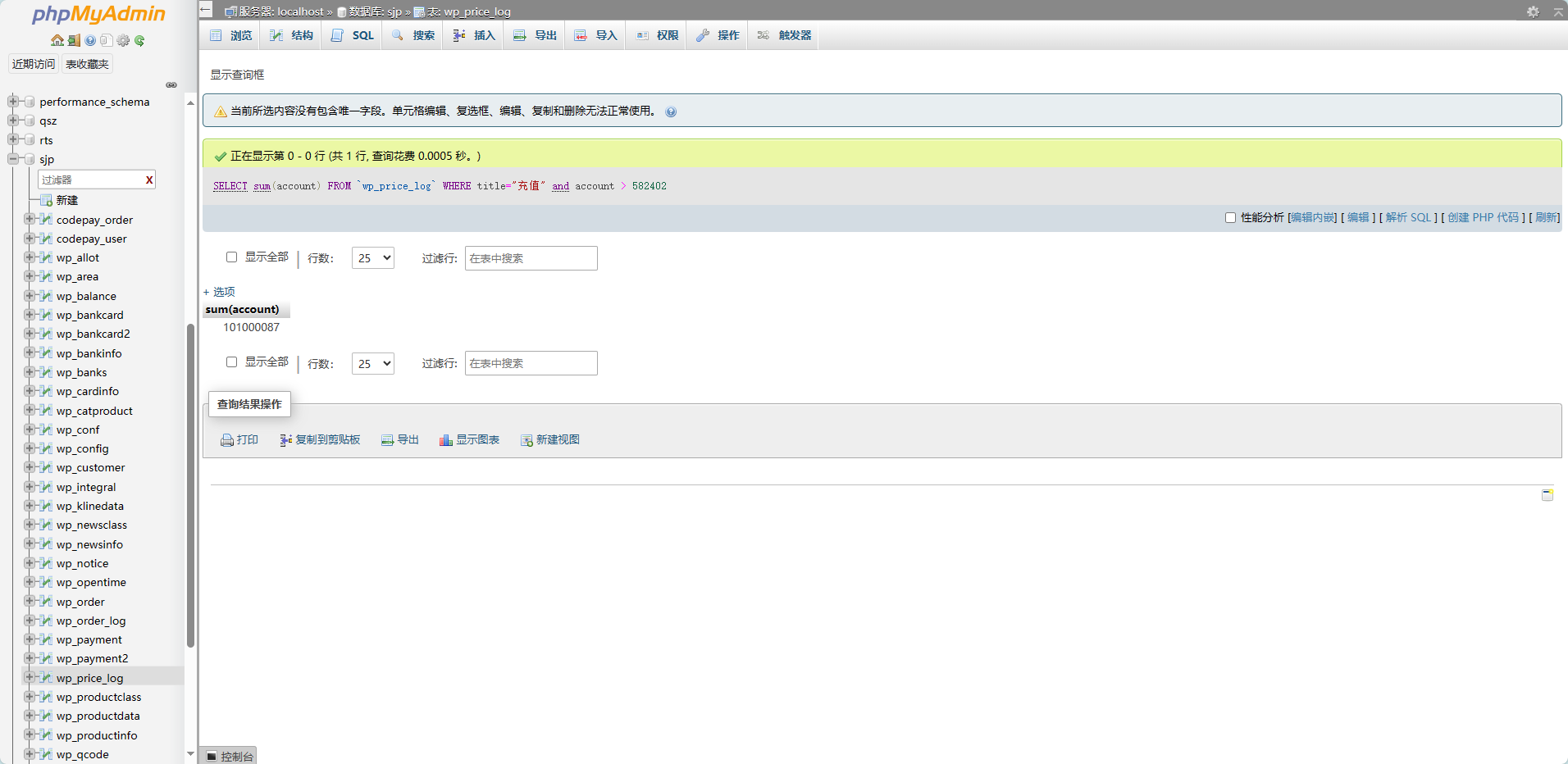Open the upper row count dropdown
The height and width of the screenshot is (764, 1568).
point(373,258)
